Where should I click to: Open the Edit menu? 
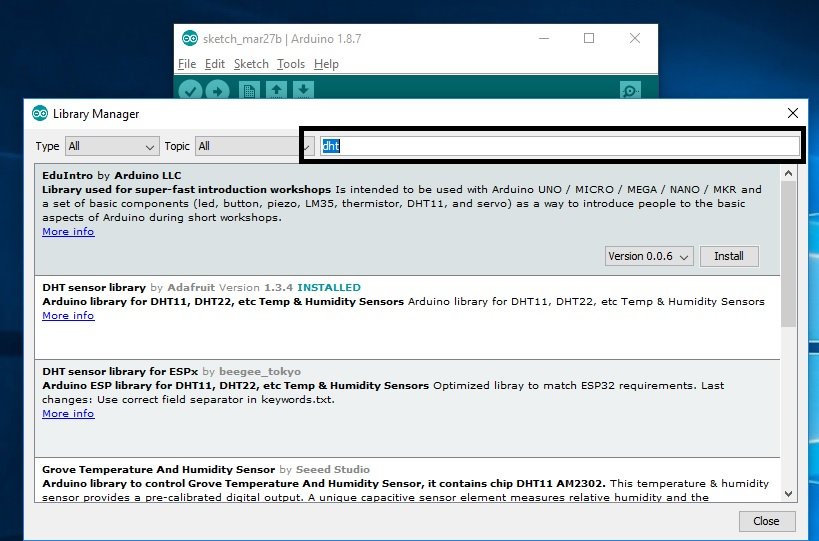click(215, 64)
